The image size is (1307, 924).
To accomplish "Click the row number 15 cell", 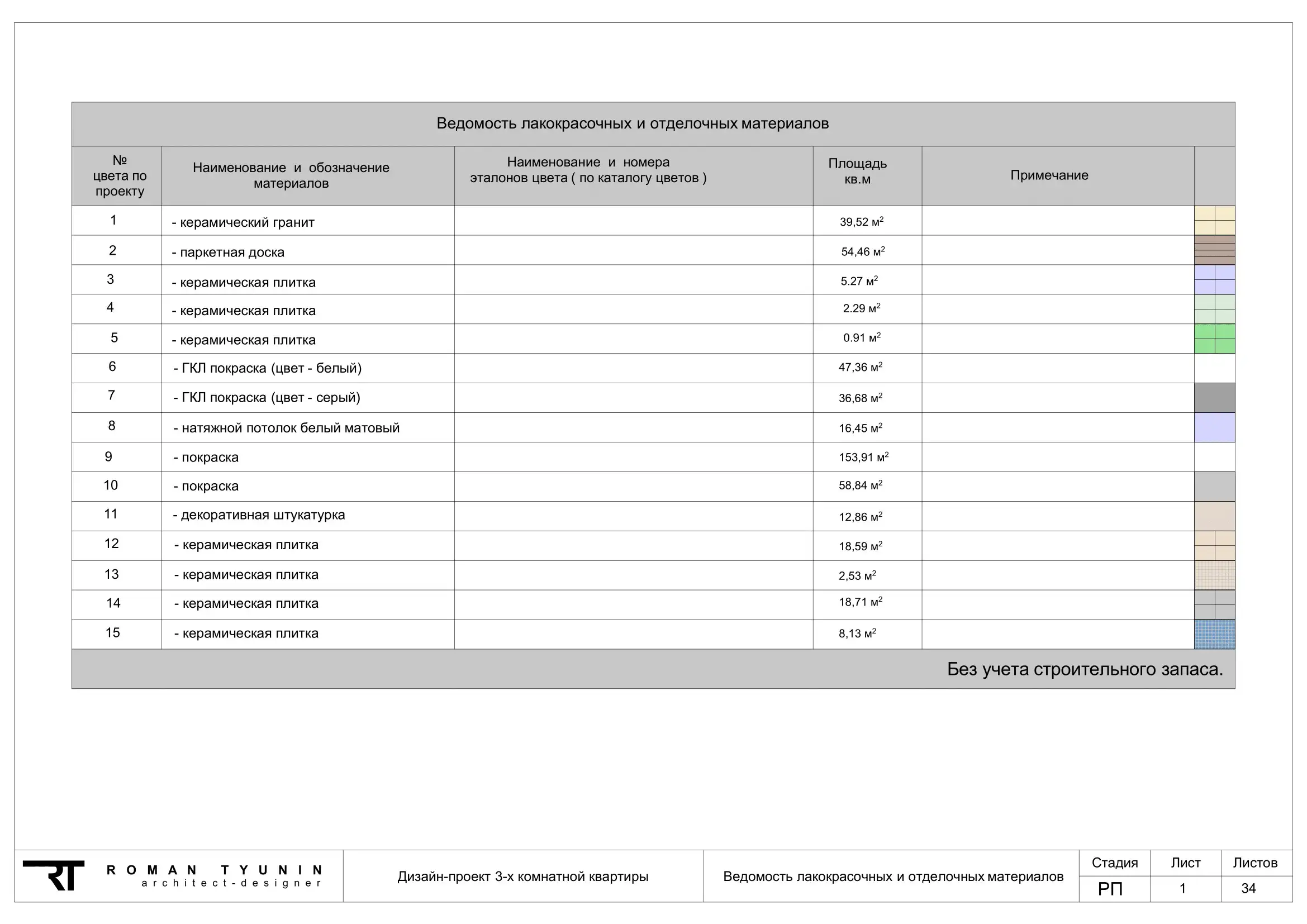I will tap(117, 635).
